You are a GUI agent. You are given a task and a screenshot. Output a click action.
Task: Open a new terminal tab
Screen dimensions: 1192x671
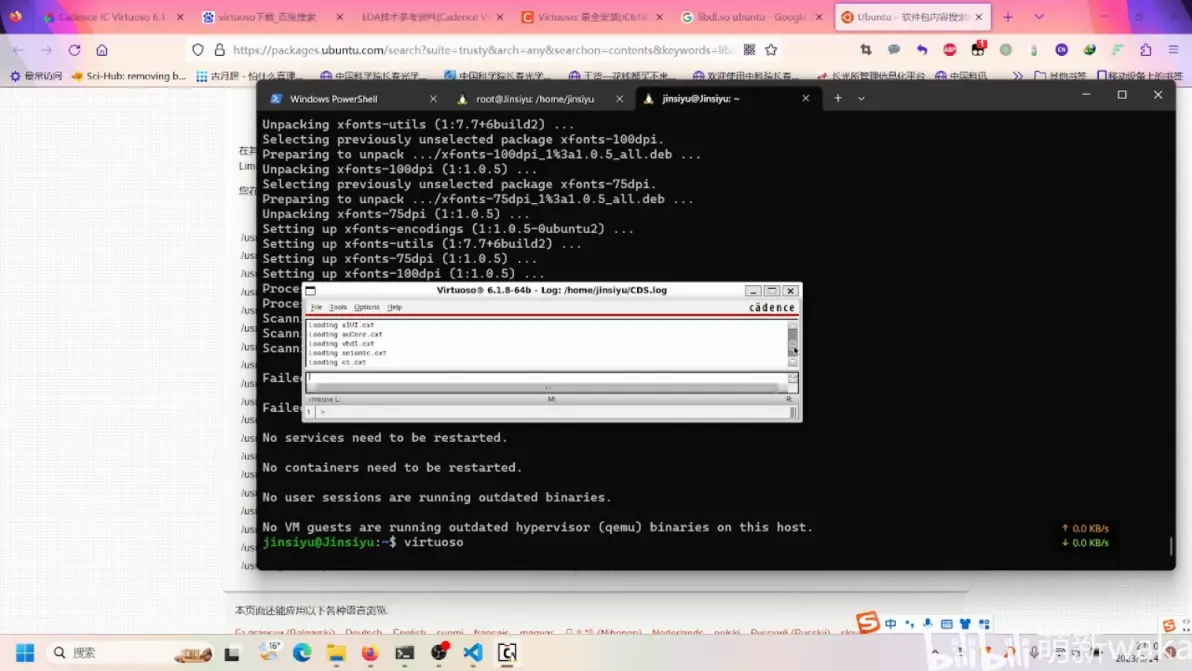[838, 98]
